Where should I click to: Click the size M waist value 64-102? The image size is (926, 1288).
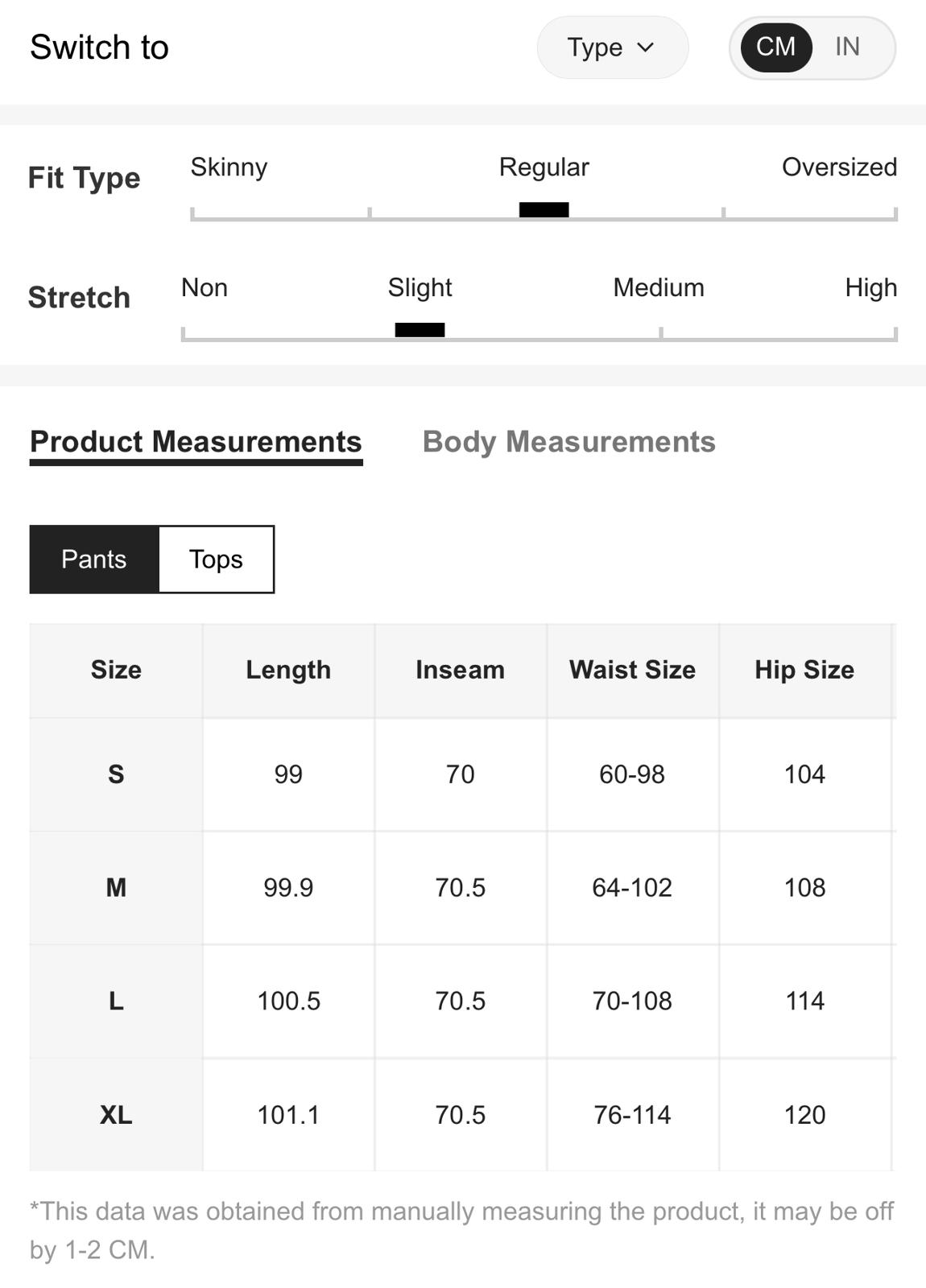[x=632, y=887]
